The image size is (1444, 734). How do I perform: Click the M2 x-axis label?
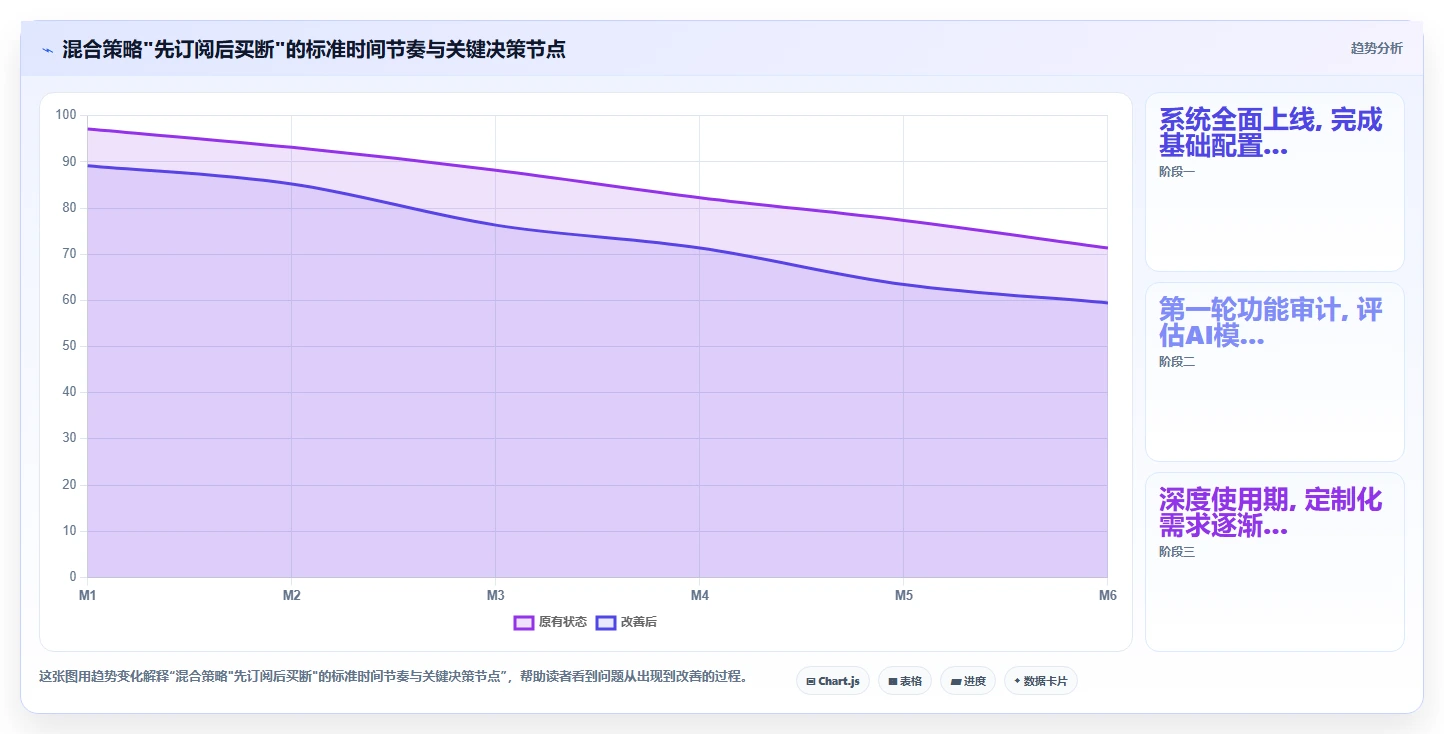click(x=292, y=596)
